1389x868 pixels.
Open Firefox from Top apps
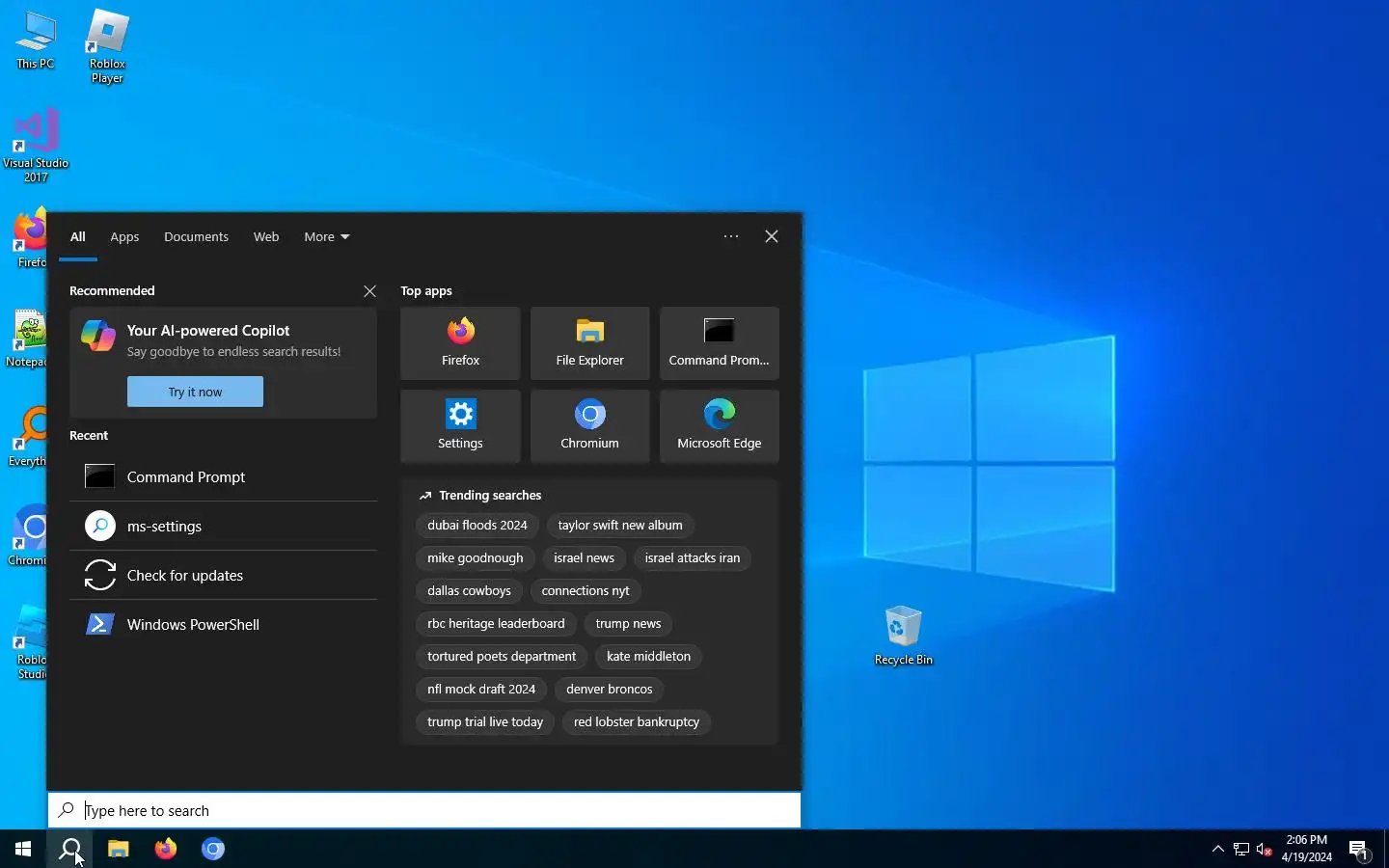click(460, 343)
